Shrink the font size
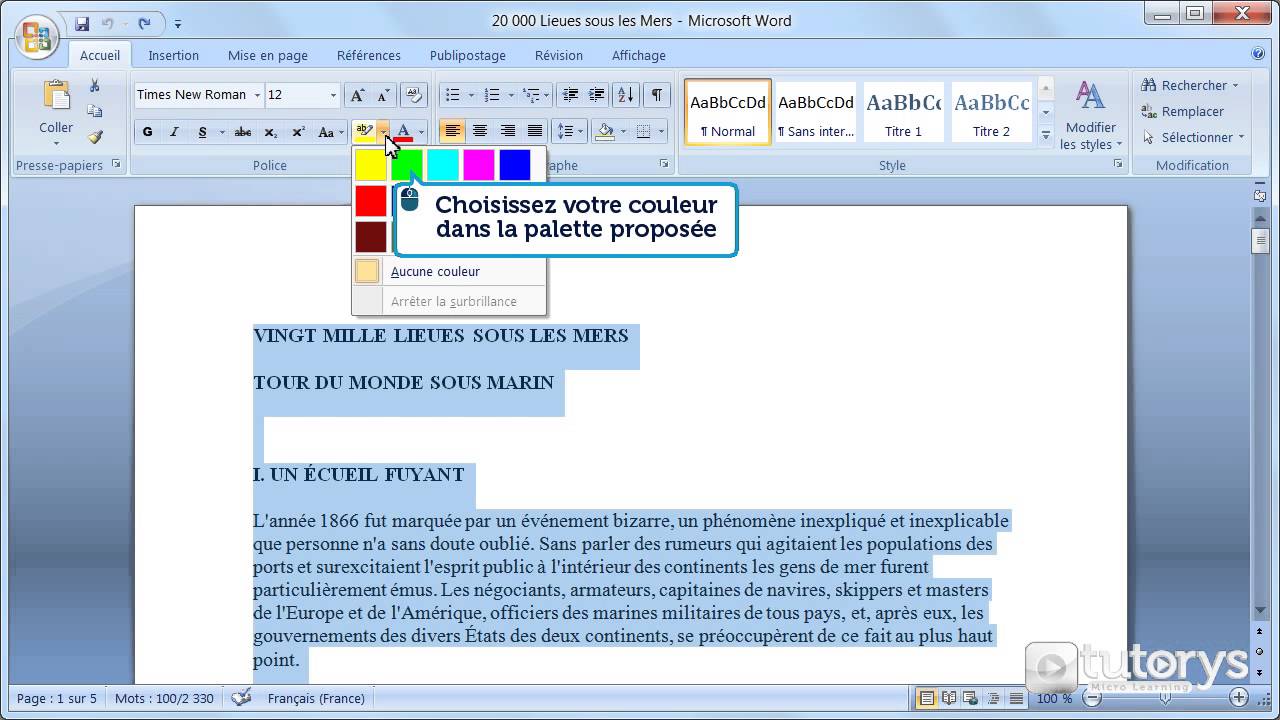The width and height of the screenshot is (1280, 720). pyautogui.click(x=383, y=95)
